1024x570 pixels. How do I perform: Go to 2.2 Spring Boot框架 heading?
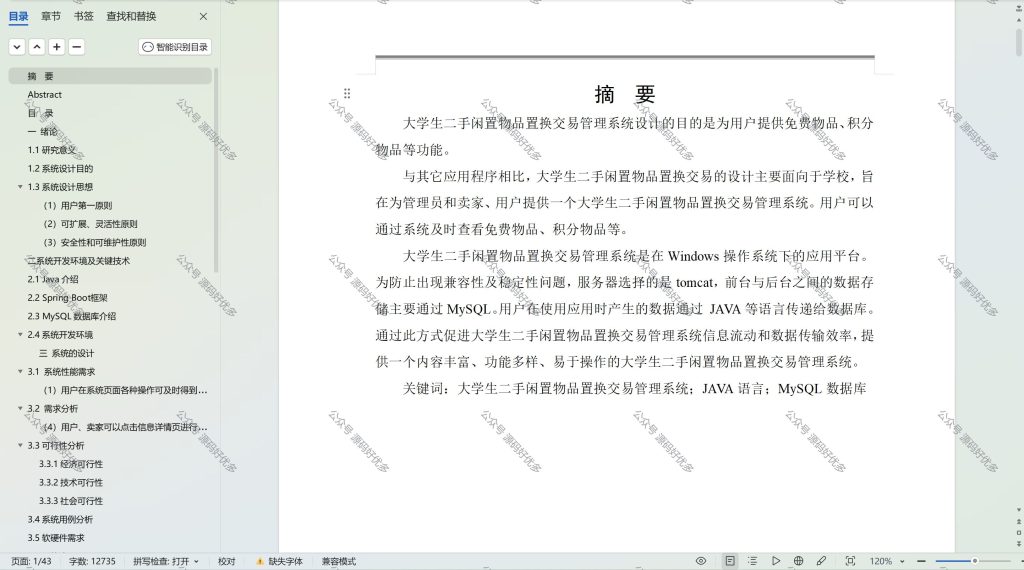pyautogui.click(x=67, y=298)
